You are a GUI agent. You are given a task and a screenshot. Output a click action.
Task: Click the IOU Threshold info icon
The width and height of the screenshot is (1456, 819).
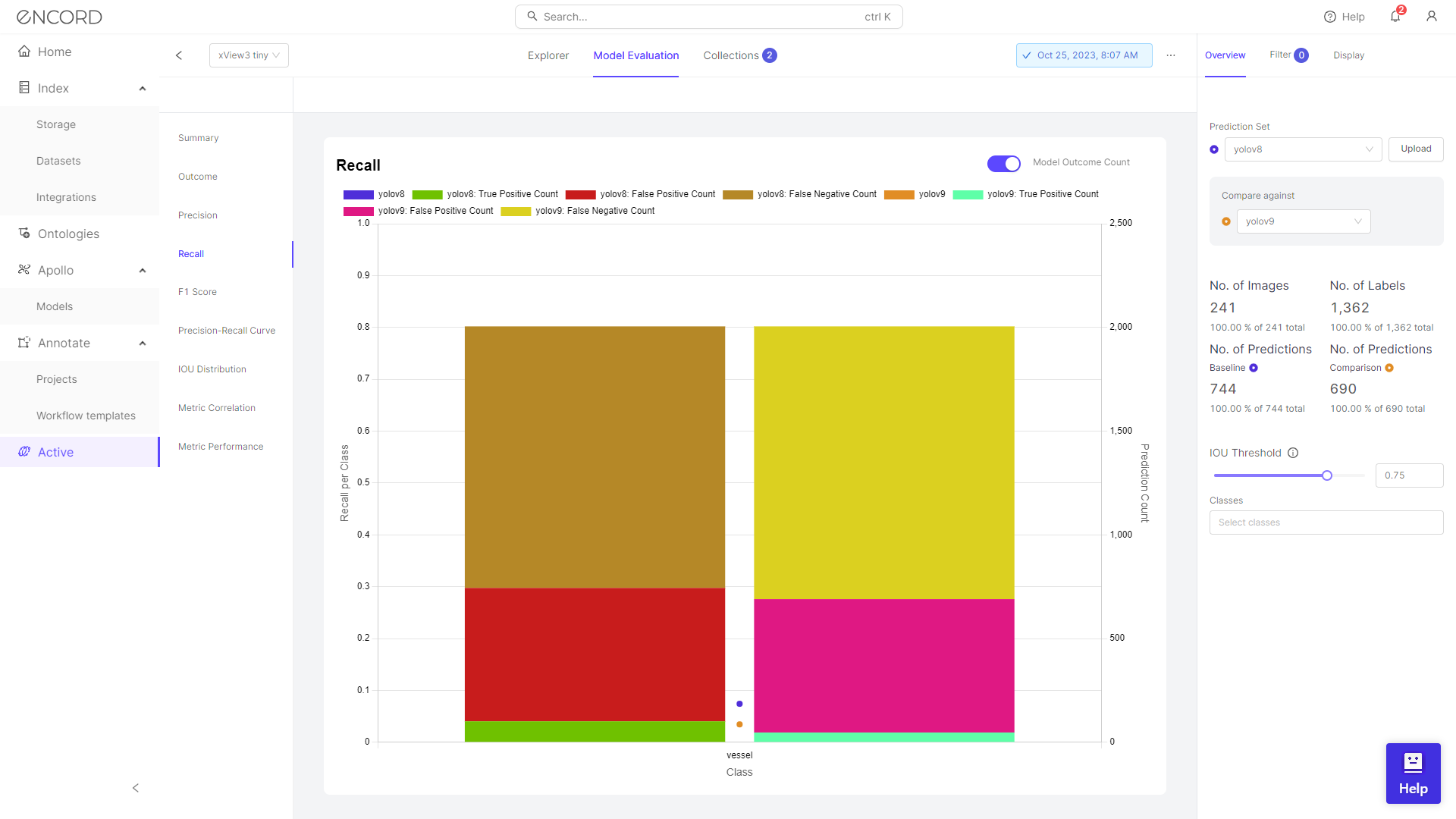click(1293, 453)
